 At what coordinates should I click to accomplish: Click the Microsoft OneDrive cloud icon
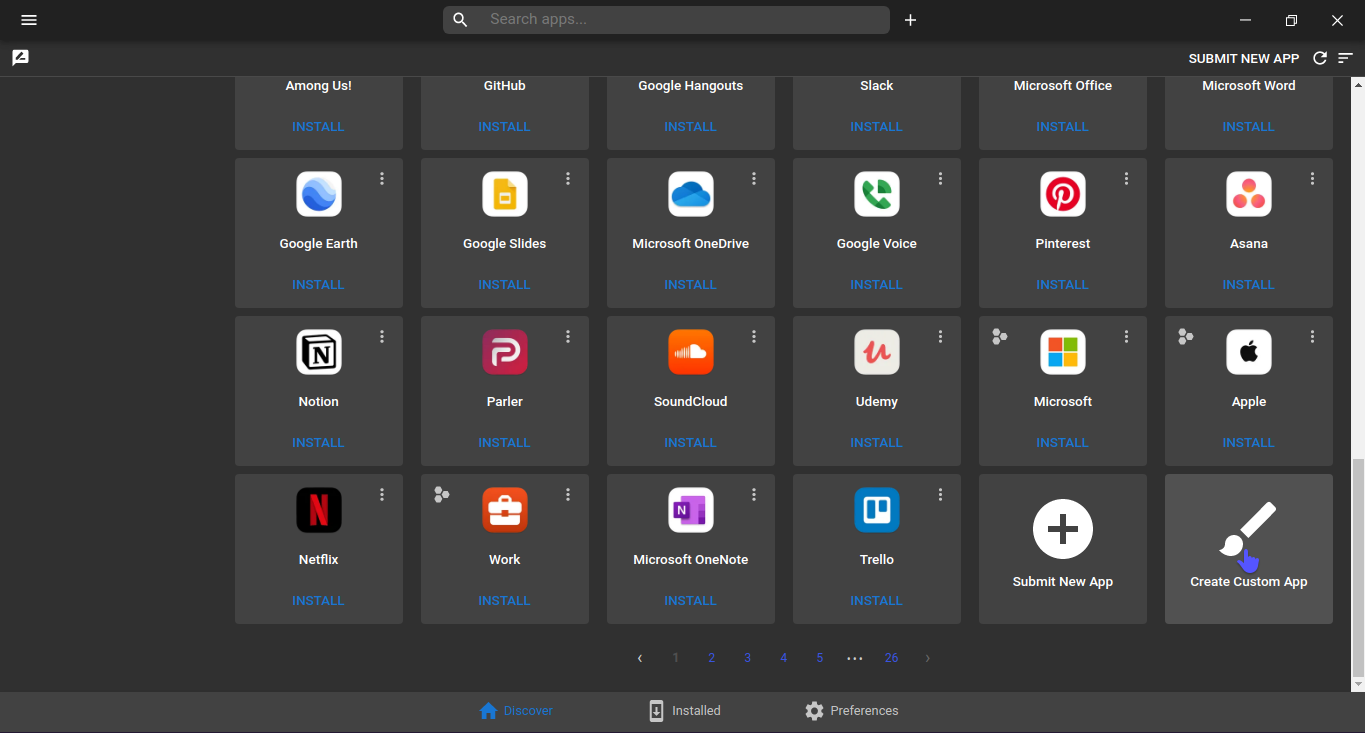coord(691,194)
